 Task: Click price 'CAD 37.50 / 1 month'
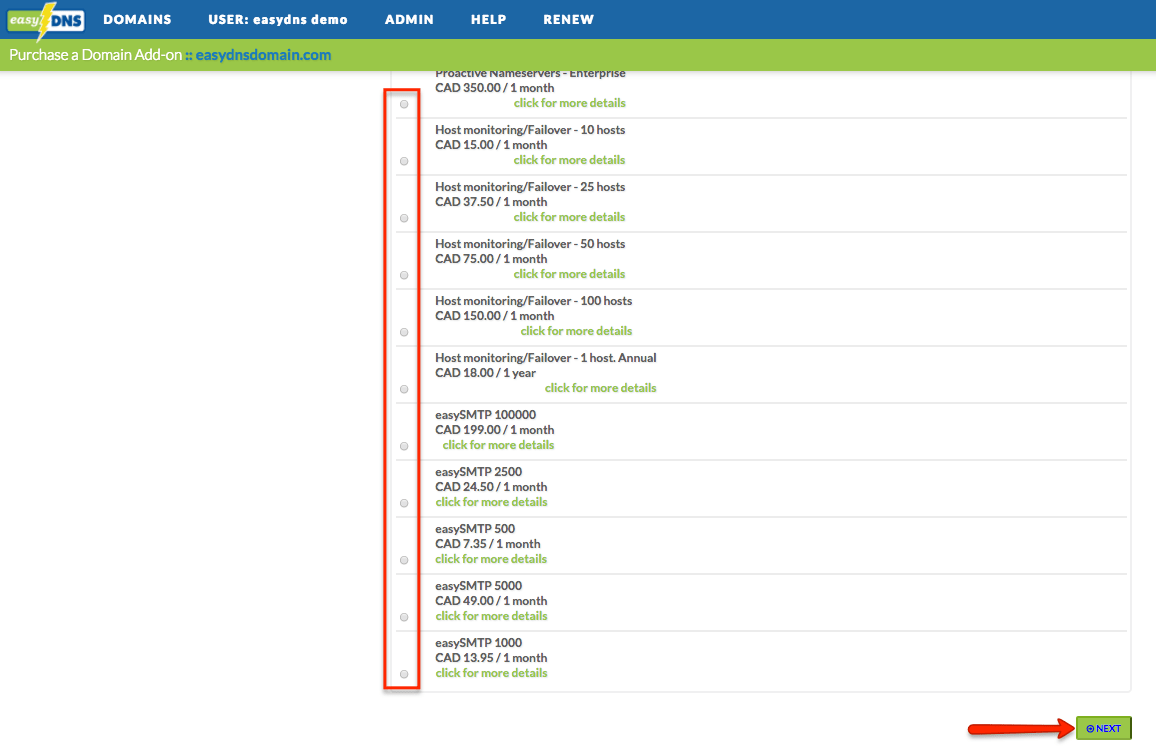coord(491,202)
